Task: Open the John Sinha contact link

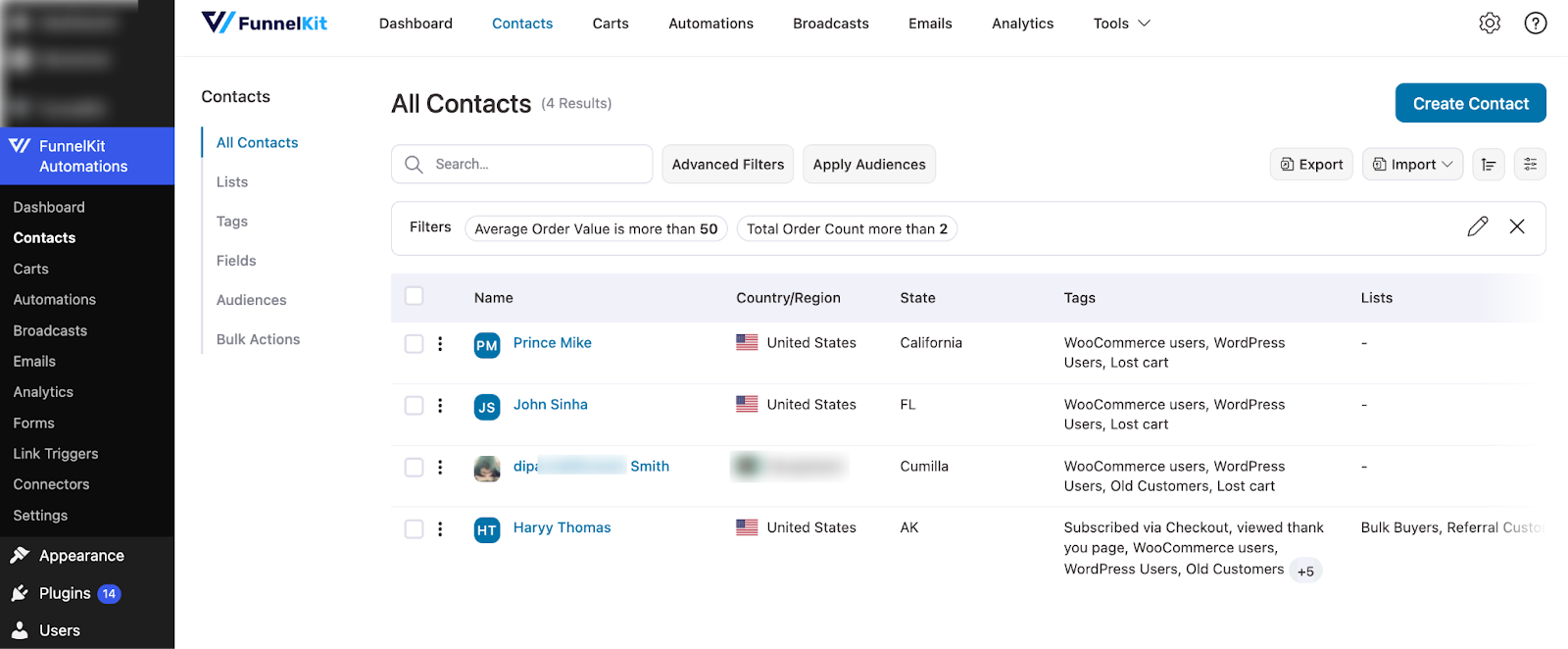Action: point(551,404)
